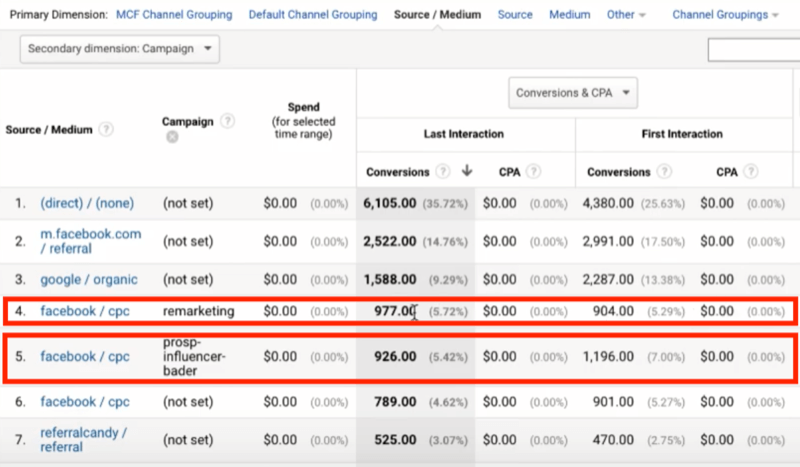The height and width of the screenshot is (467, 800).
Task: Click the table search input field
Action: pos(752,50)
